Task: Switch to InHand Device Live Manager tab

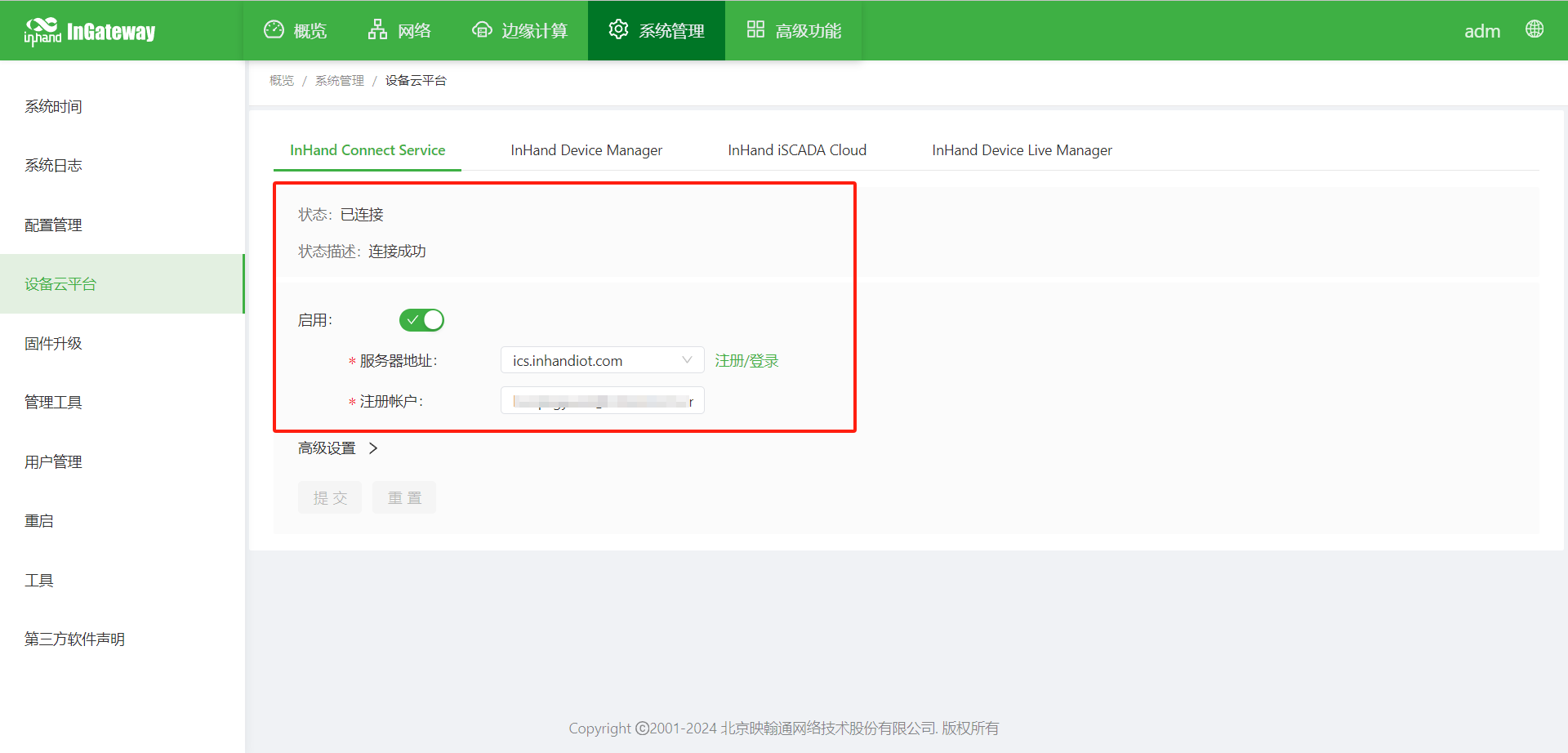Action: 1022,150
